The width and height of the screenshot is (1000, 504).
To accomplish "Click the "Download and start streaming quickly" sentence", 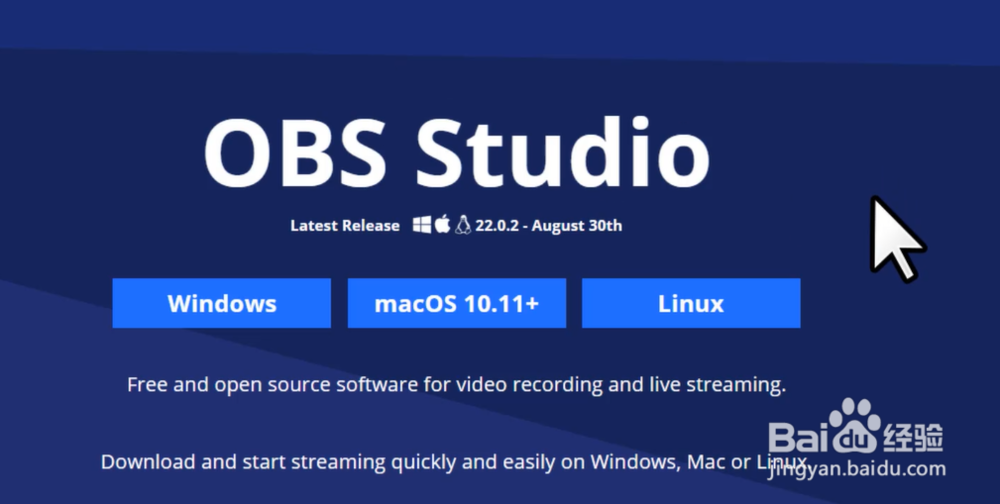I will pyautogui.click(x=455, y=461).
